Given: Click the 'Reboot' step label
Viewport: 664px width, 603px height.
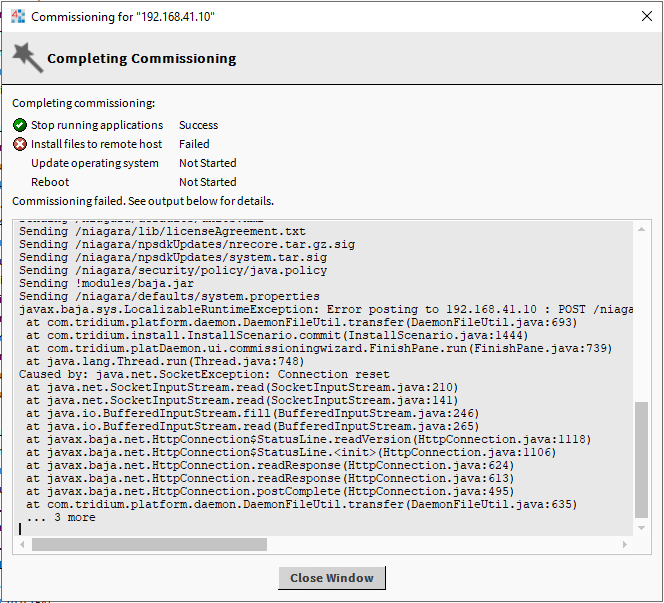Looking at the screenshot, I should click(x=50, y=182).
